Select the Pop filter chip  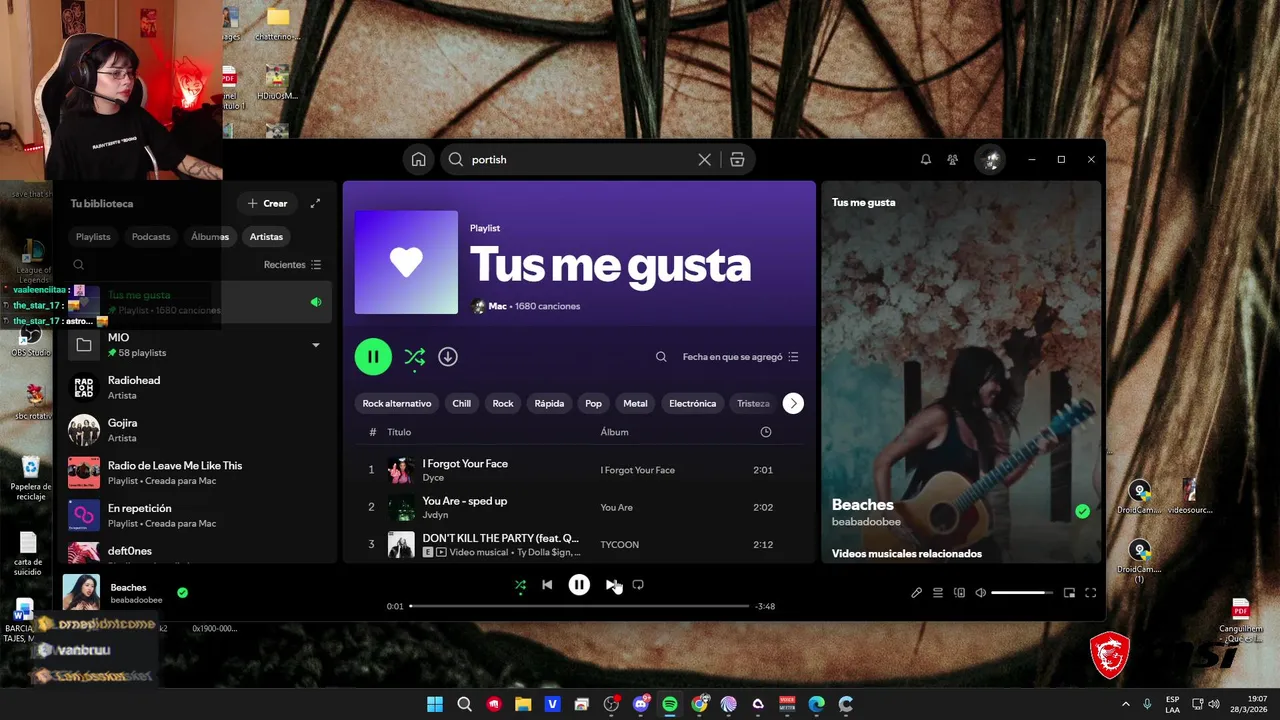pos(593,403)
